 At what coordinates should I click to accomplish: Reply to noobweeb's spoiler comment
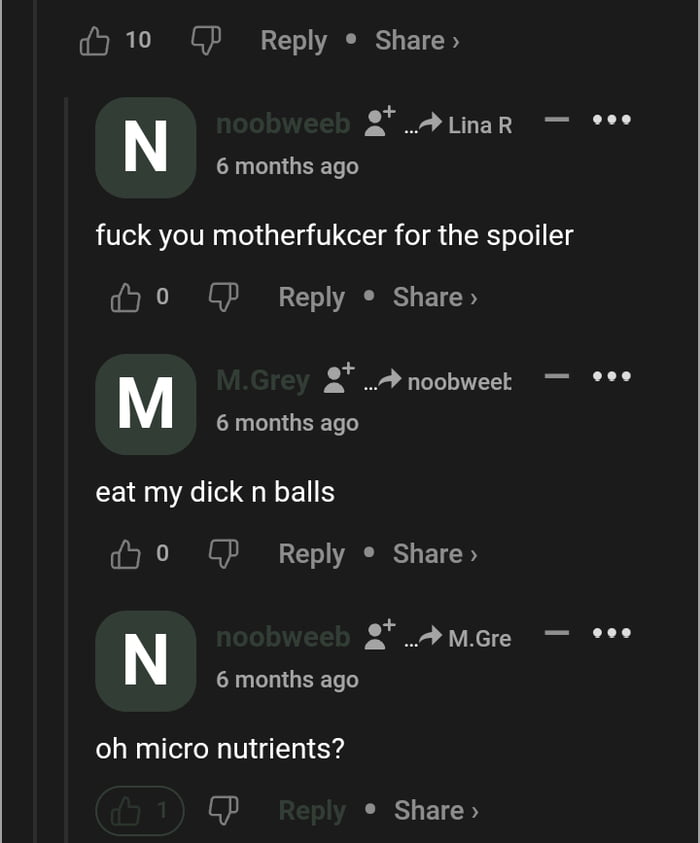(x=311, y=298)
